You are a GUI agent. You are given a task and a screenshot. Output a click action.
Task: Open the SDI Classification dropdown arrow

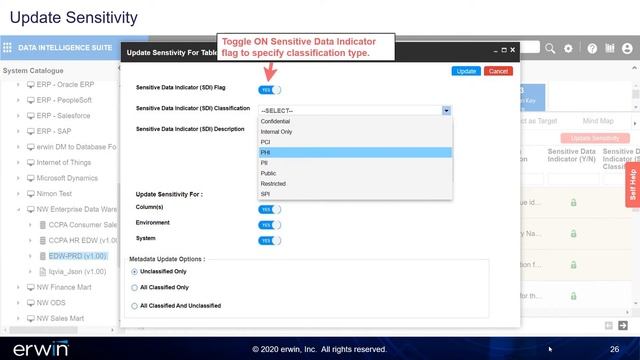pos(446,111)
